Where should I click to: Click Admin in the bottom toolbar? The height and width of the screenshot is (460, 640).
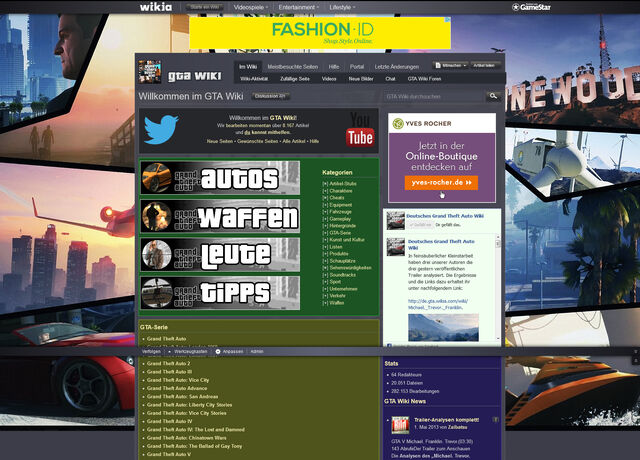[x=257, y=351]
